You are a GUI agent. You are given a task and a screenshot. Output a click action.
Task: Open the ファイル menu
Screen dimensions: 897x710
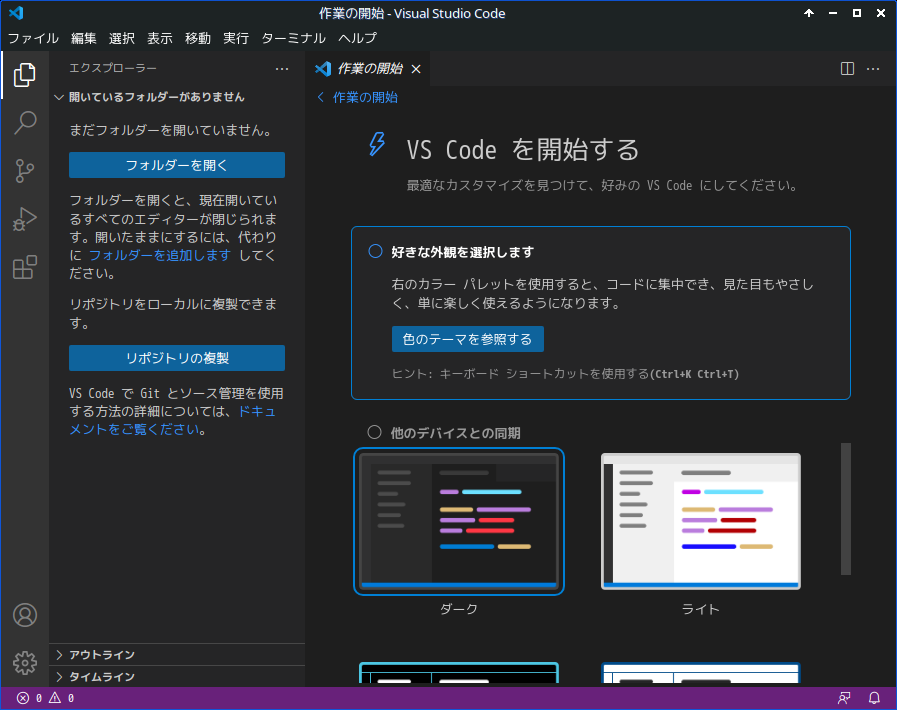[33, 38]
